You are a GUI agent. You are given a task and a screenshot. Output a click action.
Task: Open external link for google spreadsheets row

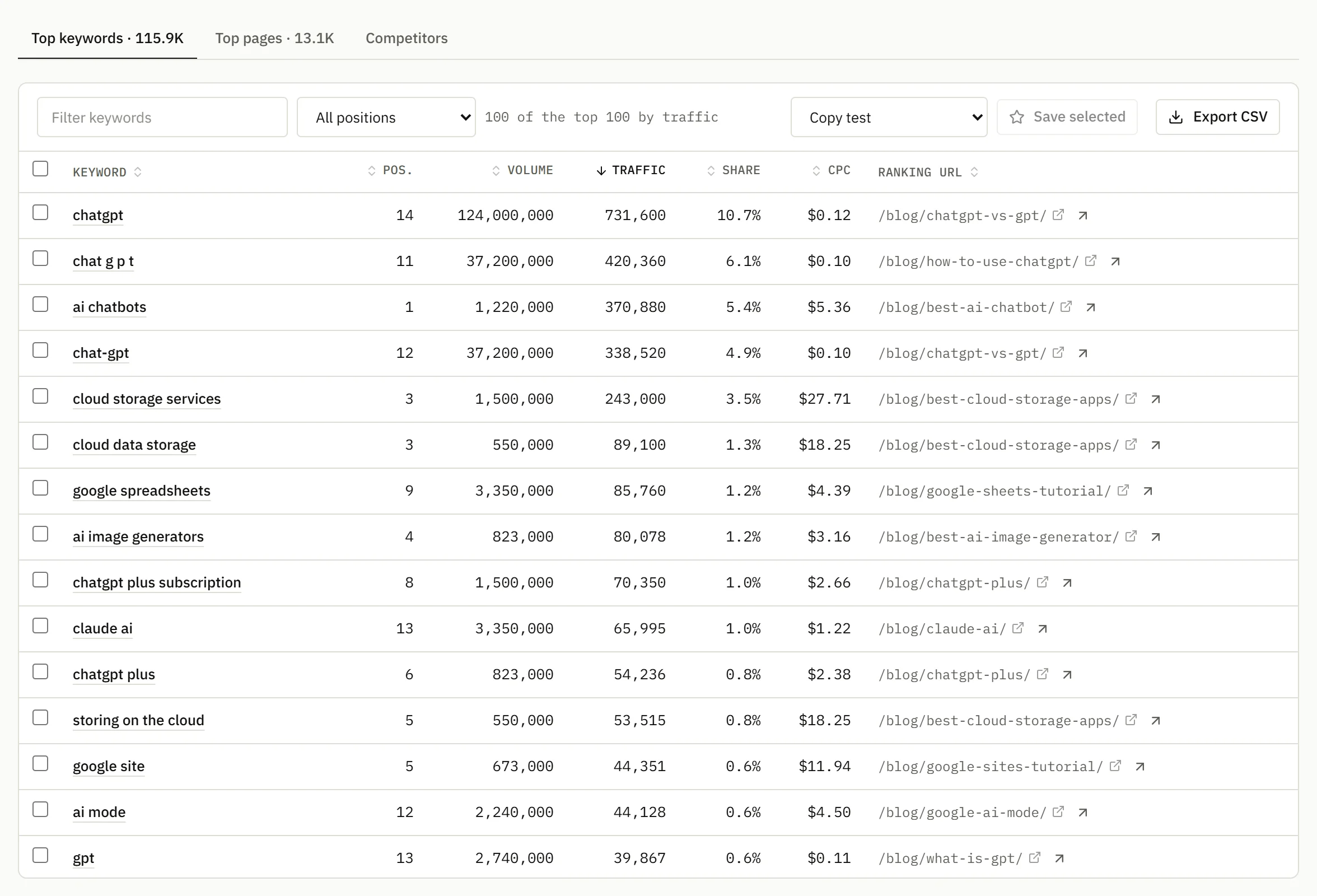1123,490
